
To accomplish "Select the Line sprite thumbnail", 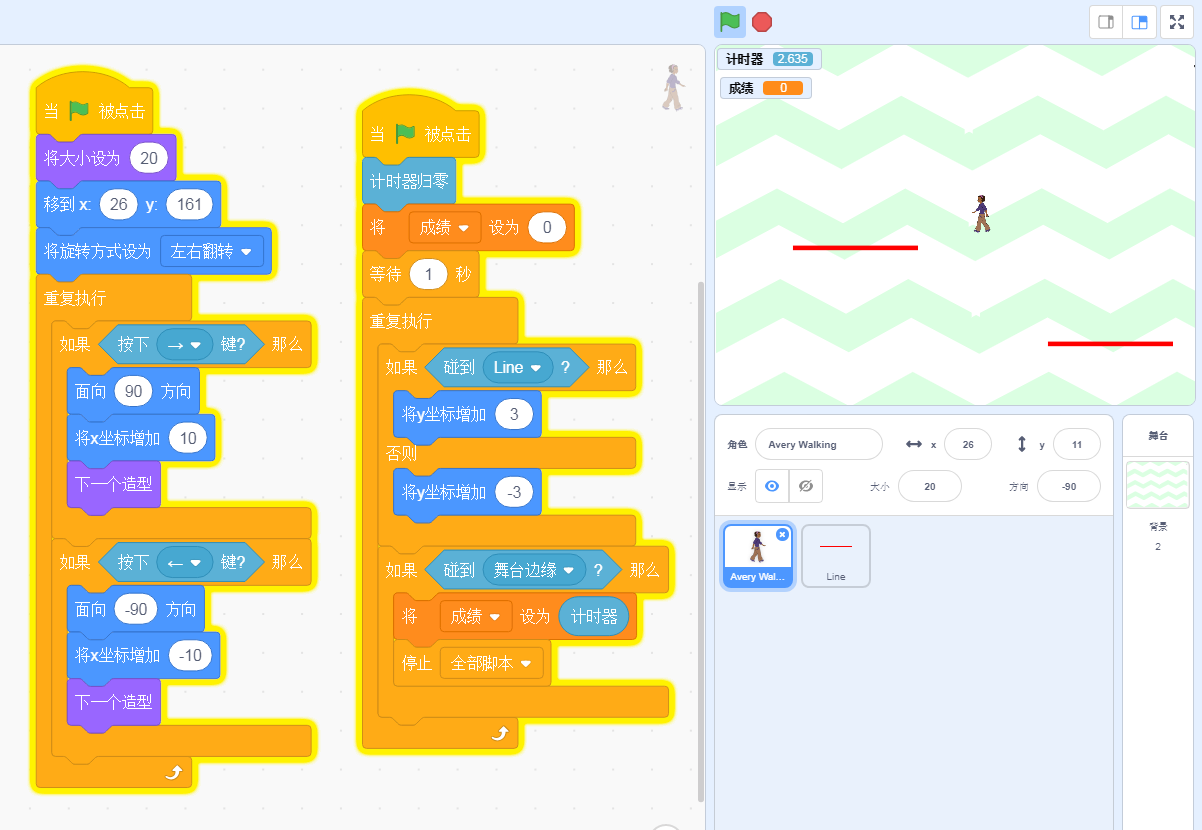I will click(836, 555).
